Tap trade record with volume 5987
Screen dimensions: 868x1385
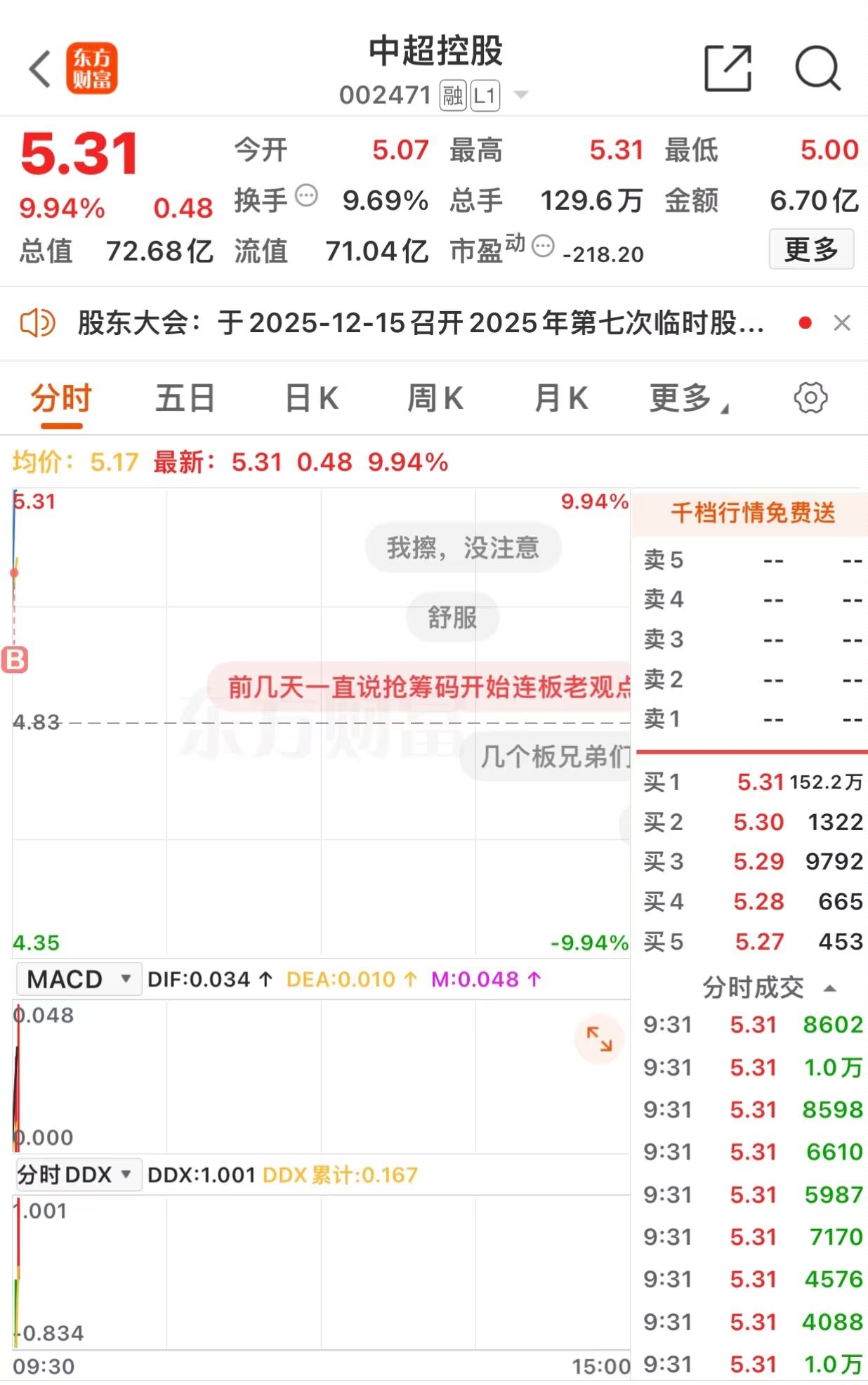pos(753,1195)
